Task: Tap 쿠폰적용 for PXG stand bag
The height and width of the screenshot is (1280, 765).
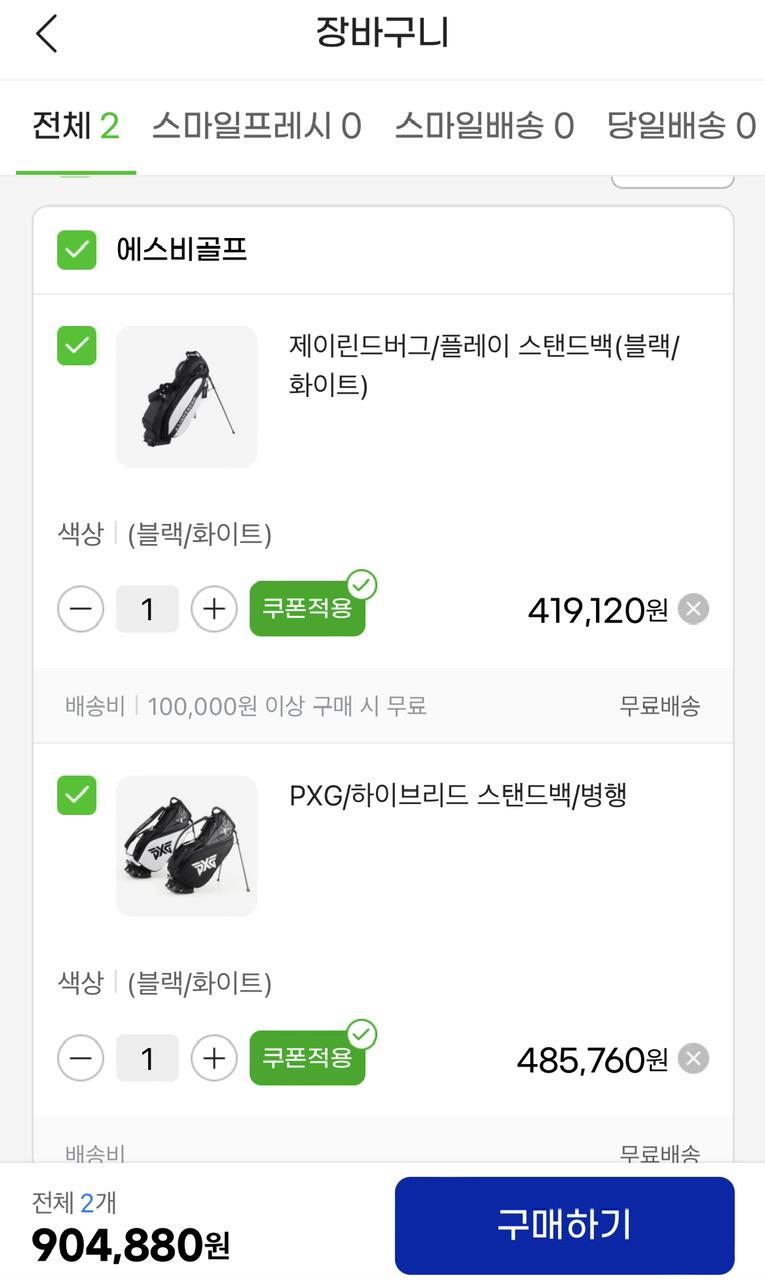Action: (307, 1058)
